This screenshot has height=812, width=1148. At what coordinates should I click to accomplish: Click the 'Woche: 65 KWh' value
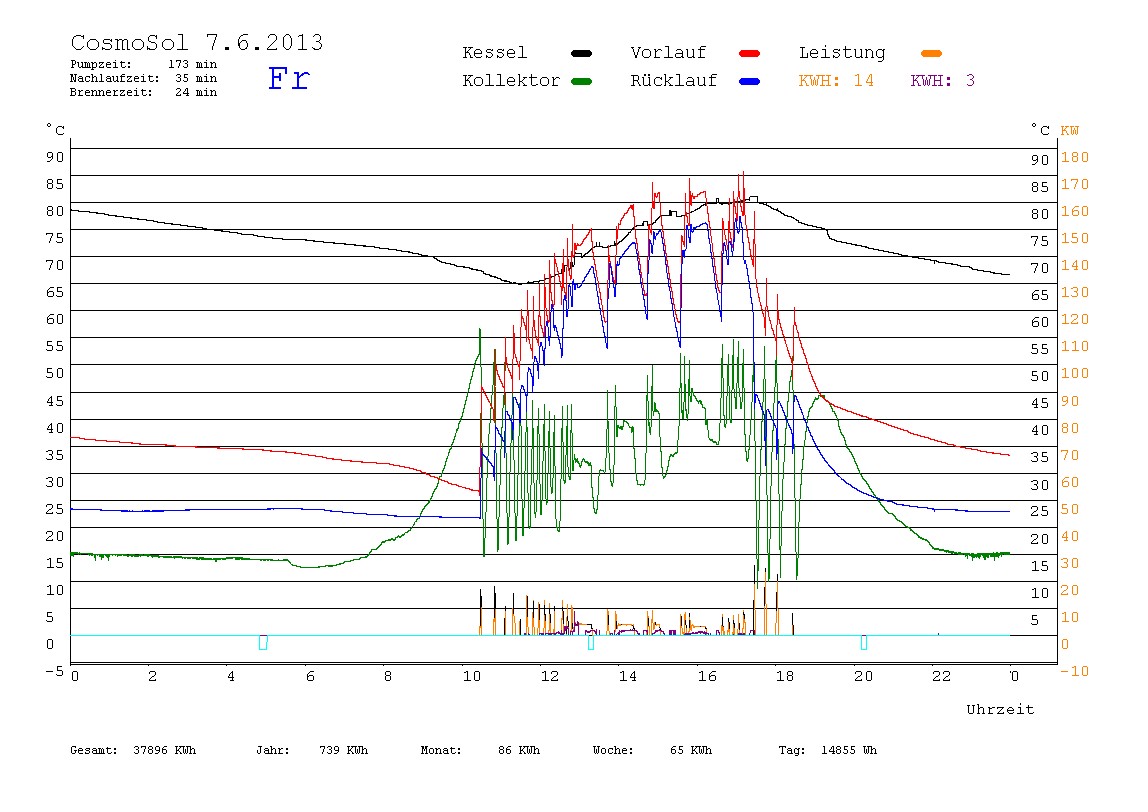point(652,750)
